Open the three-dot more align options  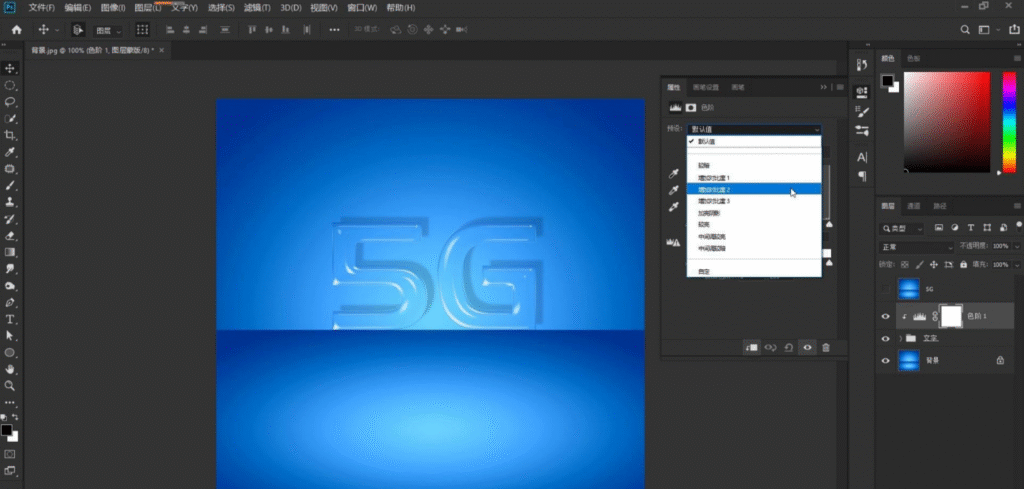(334, 29)
